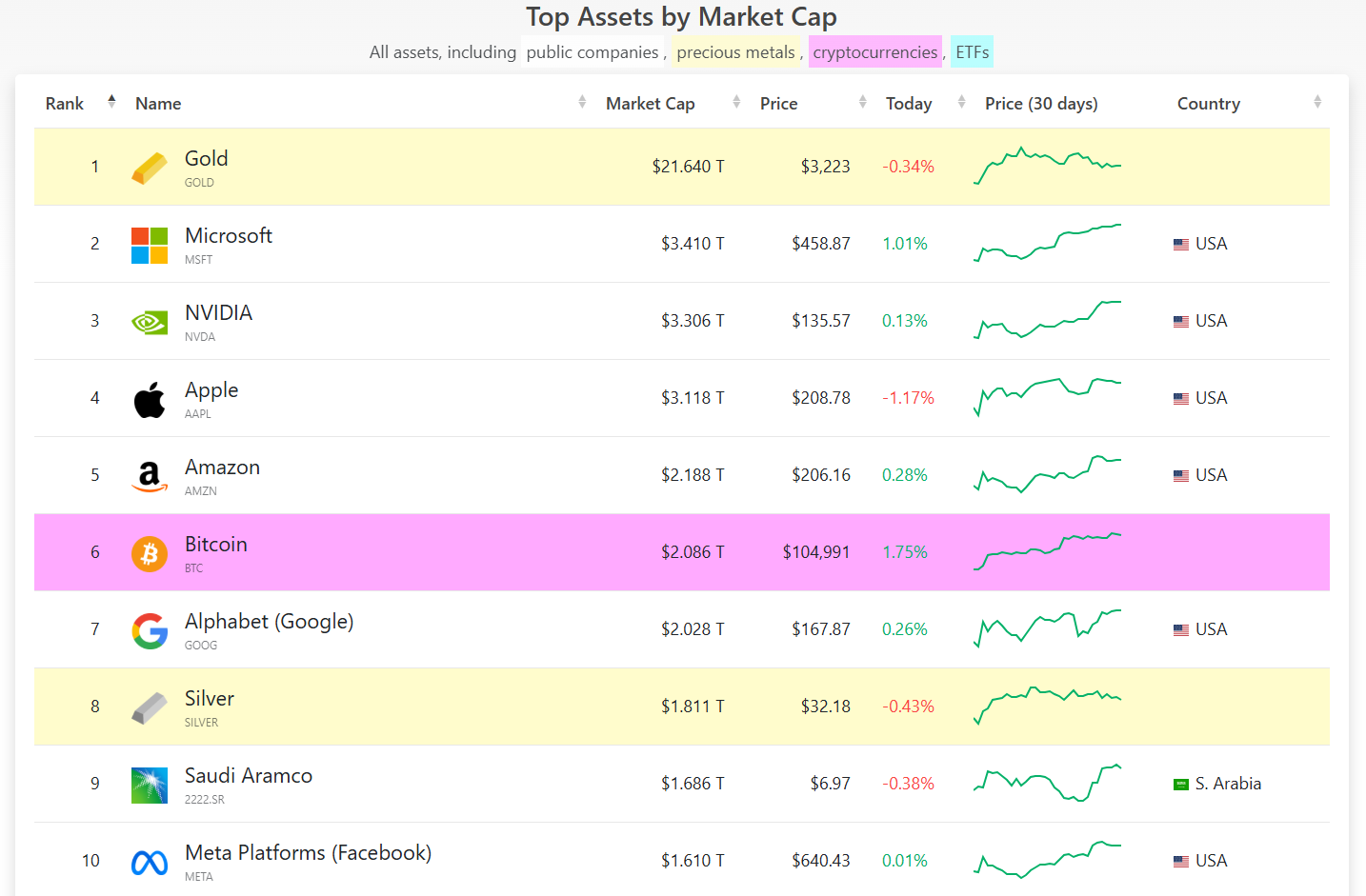Click the USA flag in Amazon row
Image resolution: width=1366 pixels, height=896 pixels.
(1181, 476)
